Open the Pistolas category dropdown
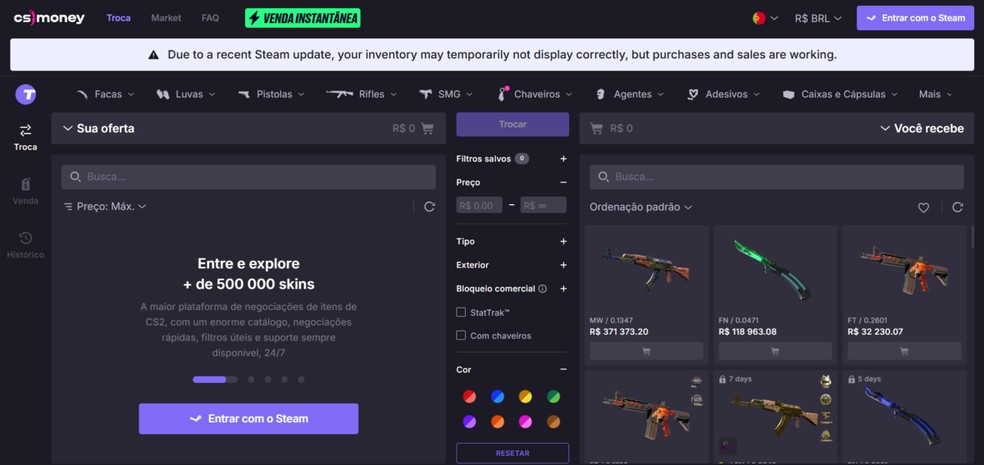This screenshot has width=984, height=465. click(x=271, y=94)
